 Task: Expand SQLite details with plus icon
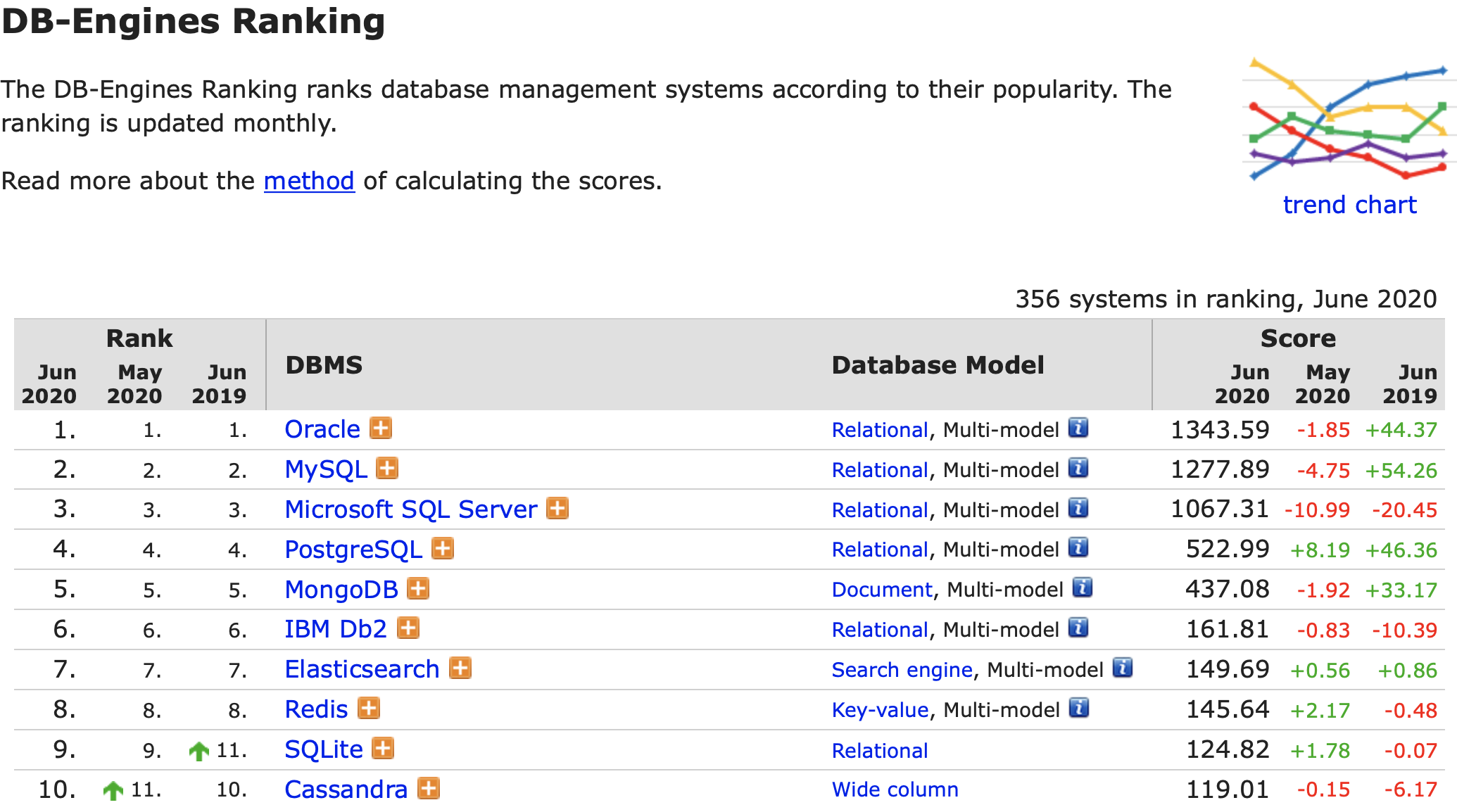tap(383, 748)
